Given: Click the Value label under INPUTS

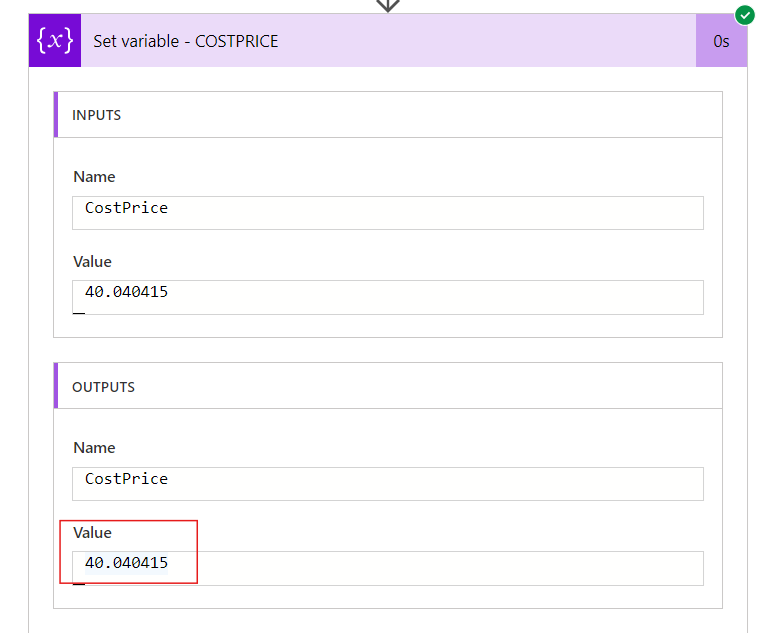Looking at the screenshot, I should [92, 262].
